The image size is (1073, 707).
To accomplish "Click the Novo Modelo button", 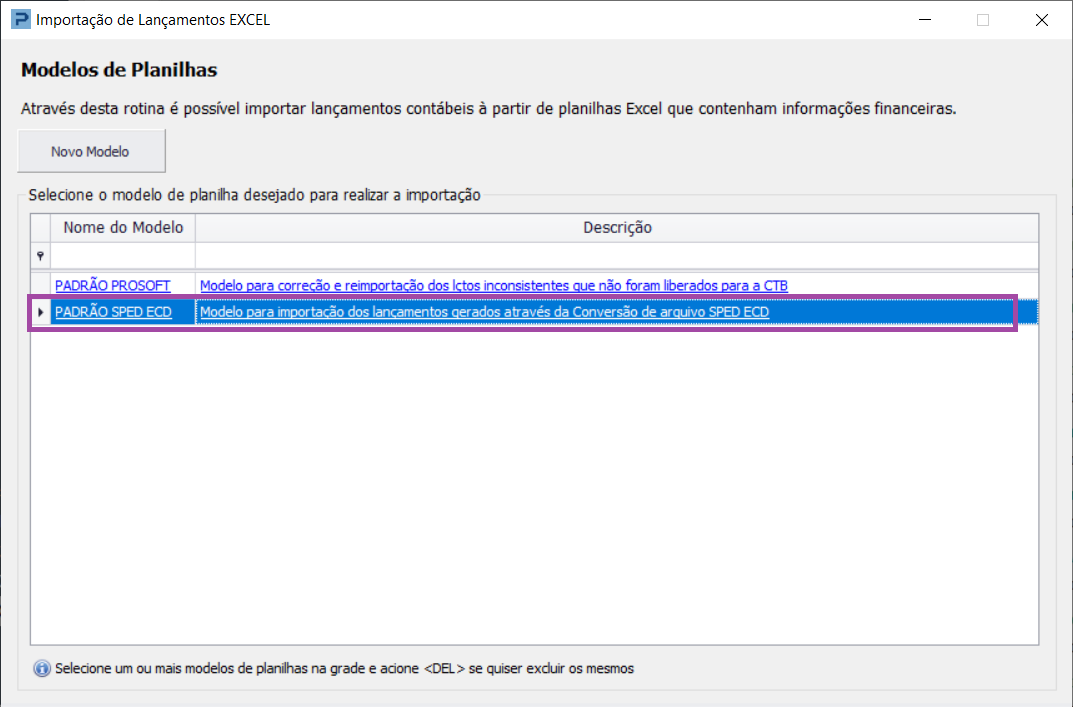I will tap(91, 151).
